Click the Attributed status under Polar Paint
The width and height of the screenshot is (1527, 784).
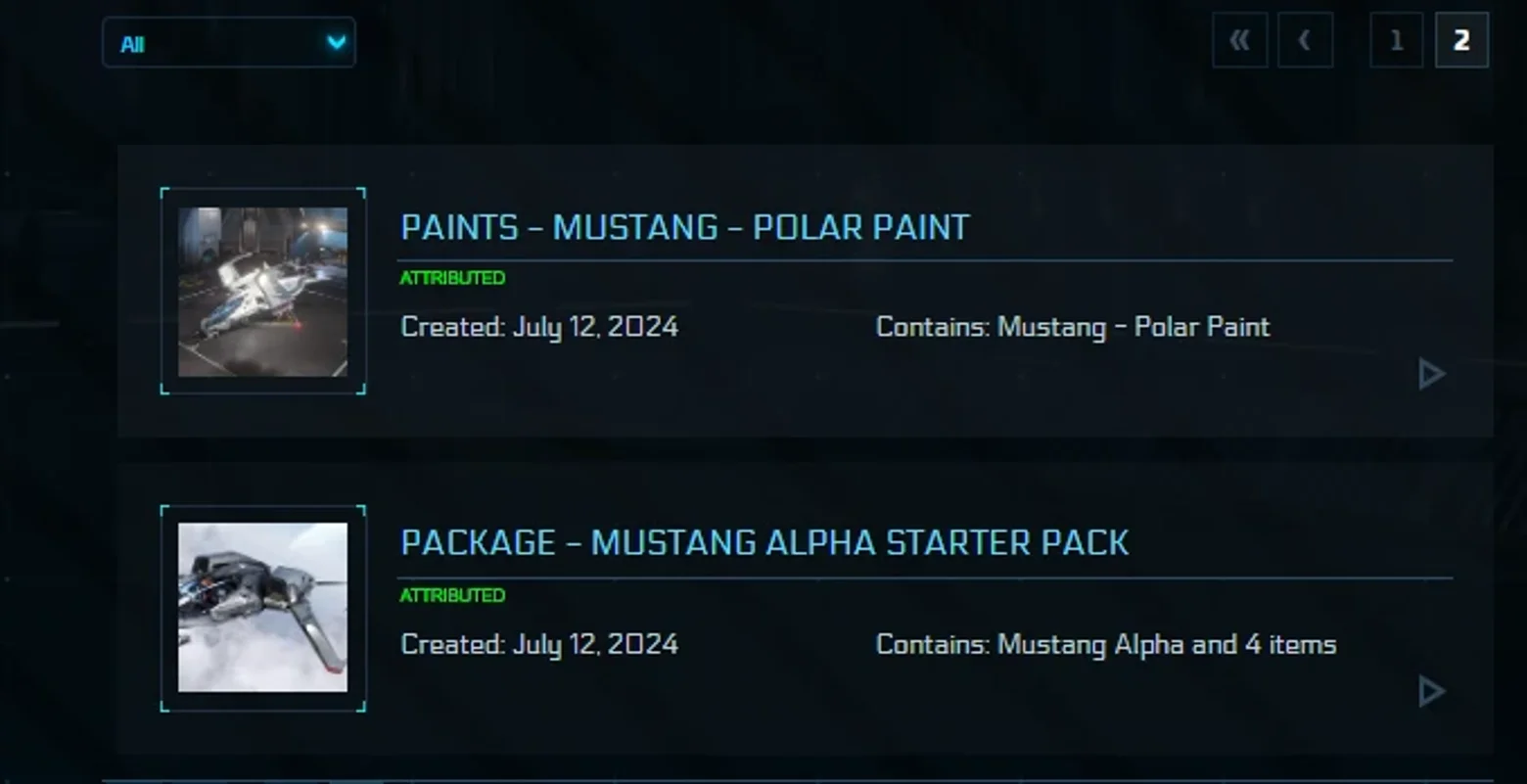(x=452, y=278)
